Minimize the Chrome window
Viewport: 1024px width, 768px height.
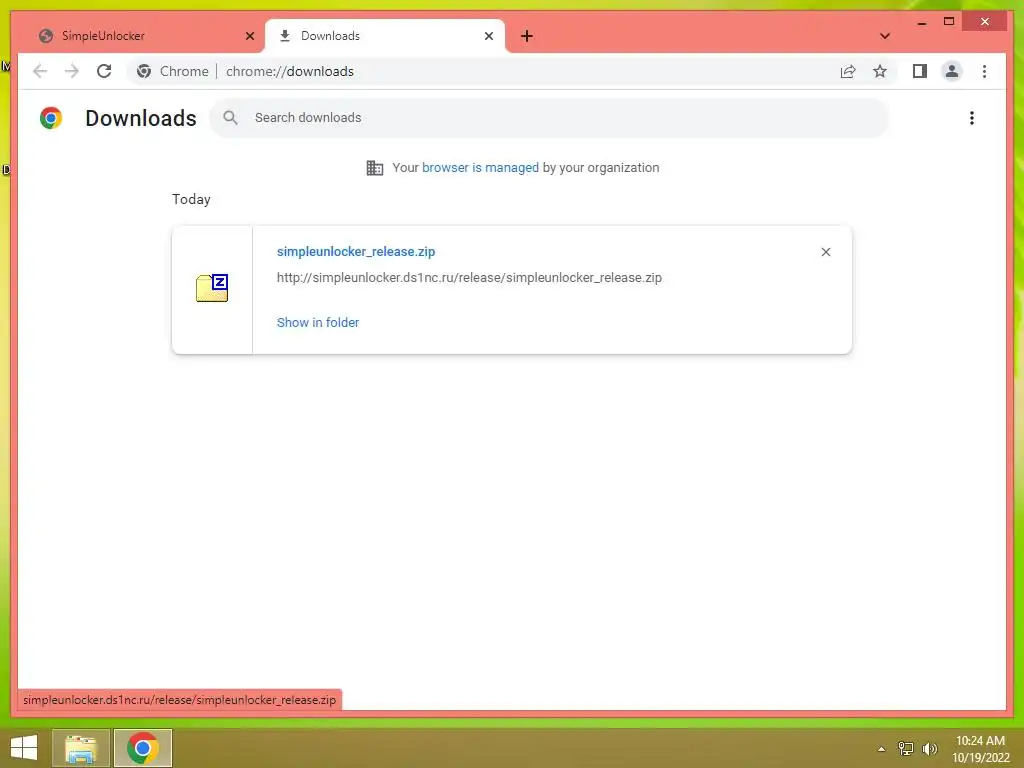[x=921, y=22]
